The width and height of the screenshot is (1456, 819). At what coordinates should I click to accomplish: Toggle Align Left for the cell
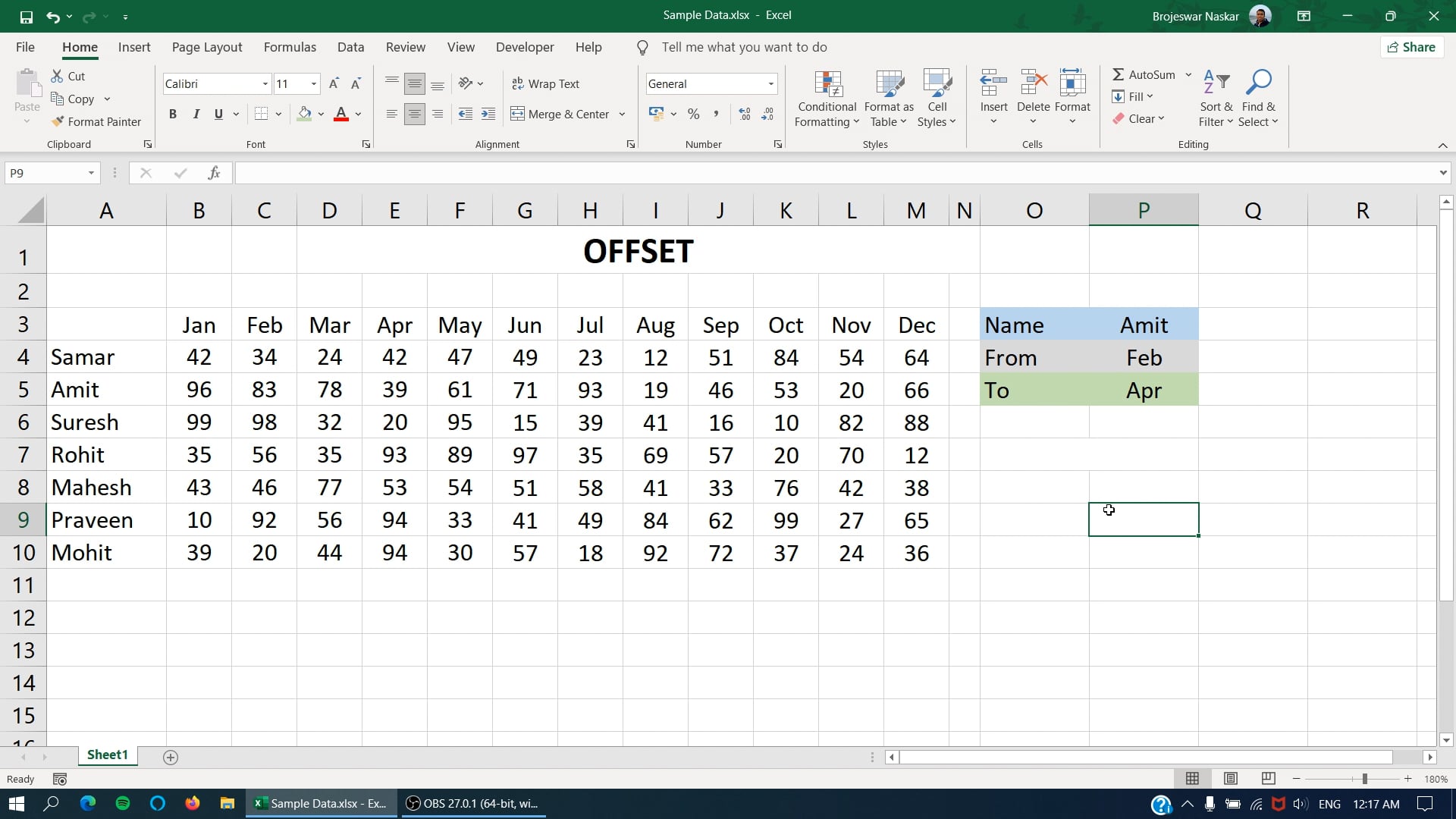391,114
